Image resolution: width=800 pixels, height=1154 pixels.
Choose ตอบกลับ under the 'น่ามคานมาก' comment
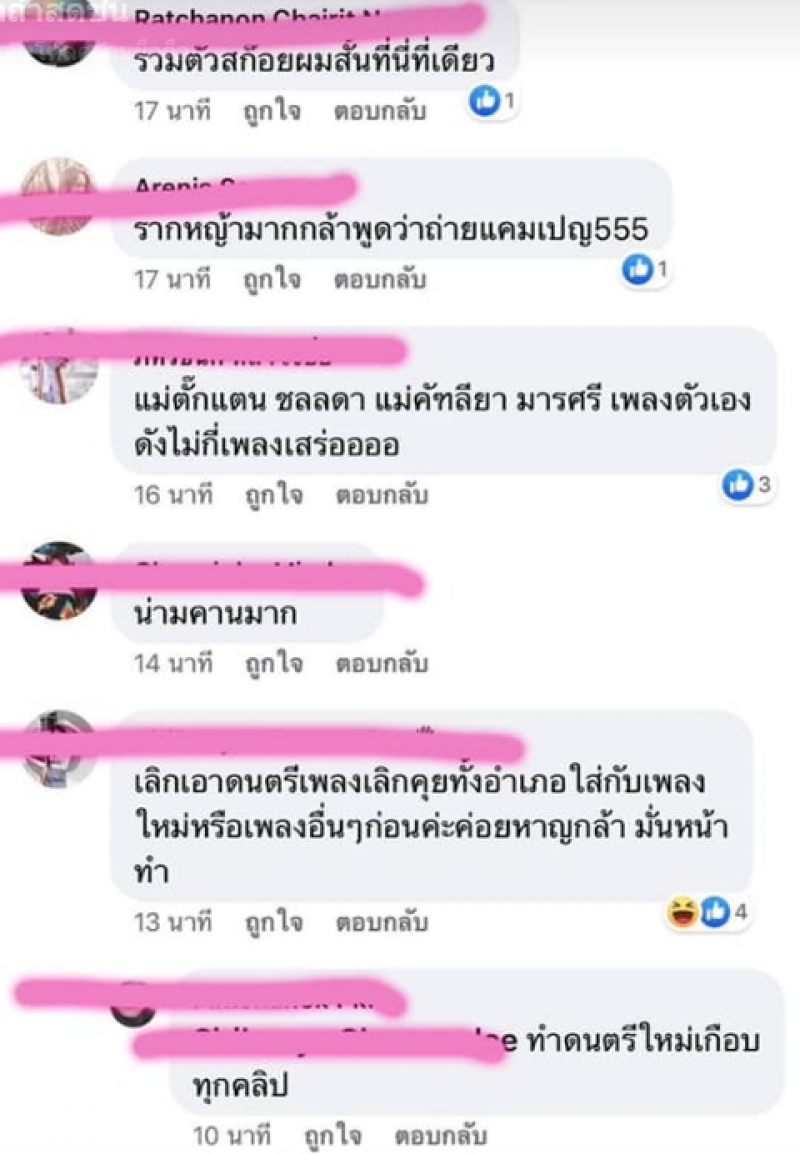(382, 663)
